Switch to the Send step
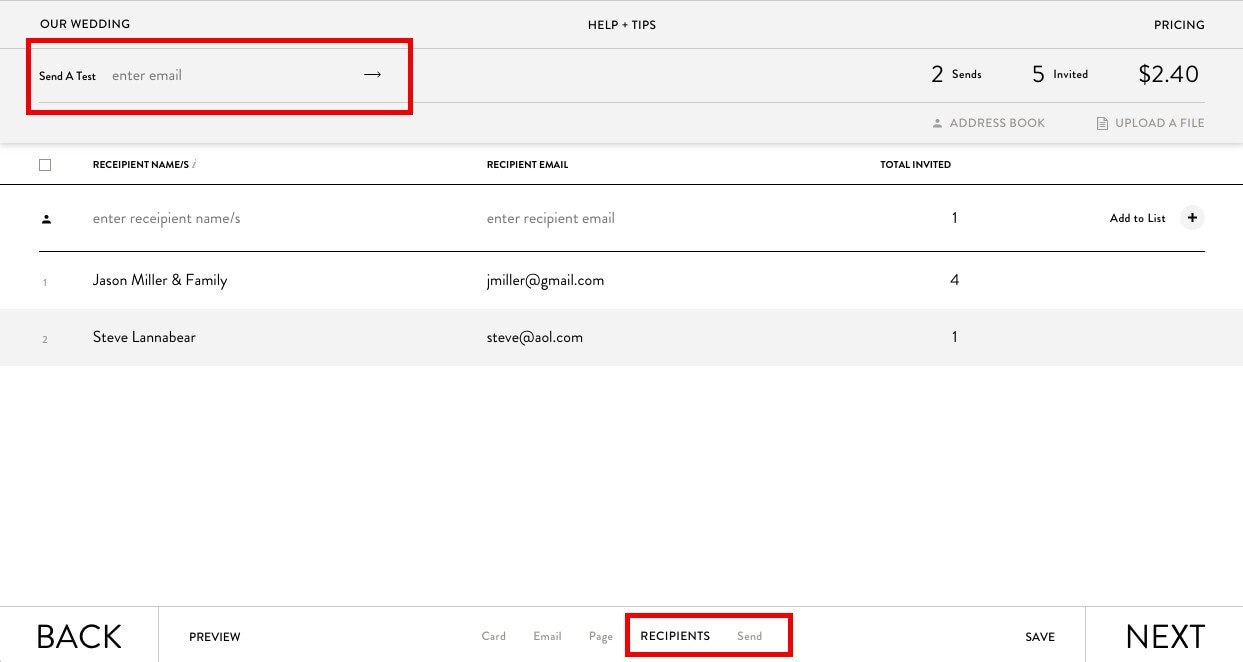This screenshot has height=662, width=1243. coord(749,636)
